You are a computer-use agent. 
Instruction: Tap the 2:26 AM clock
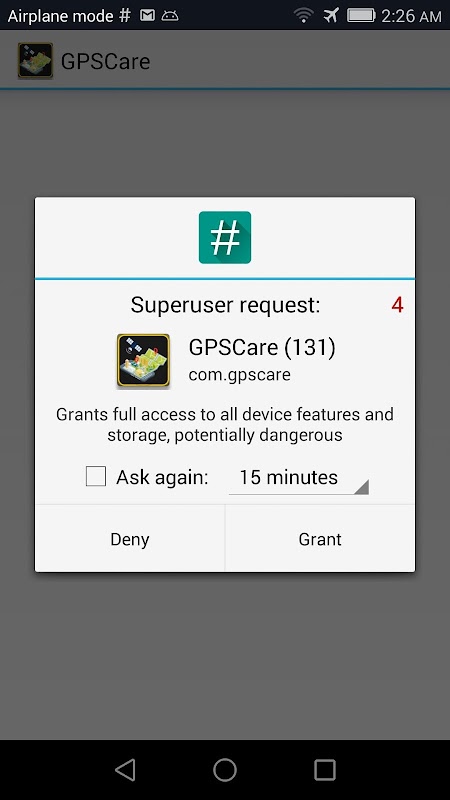click(411, 16)
